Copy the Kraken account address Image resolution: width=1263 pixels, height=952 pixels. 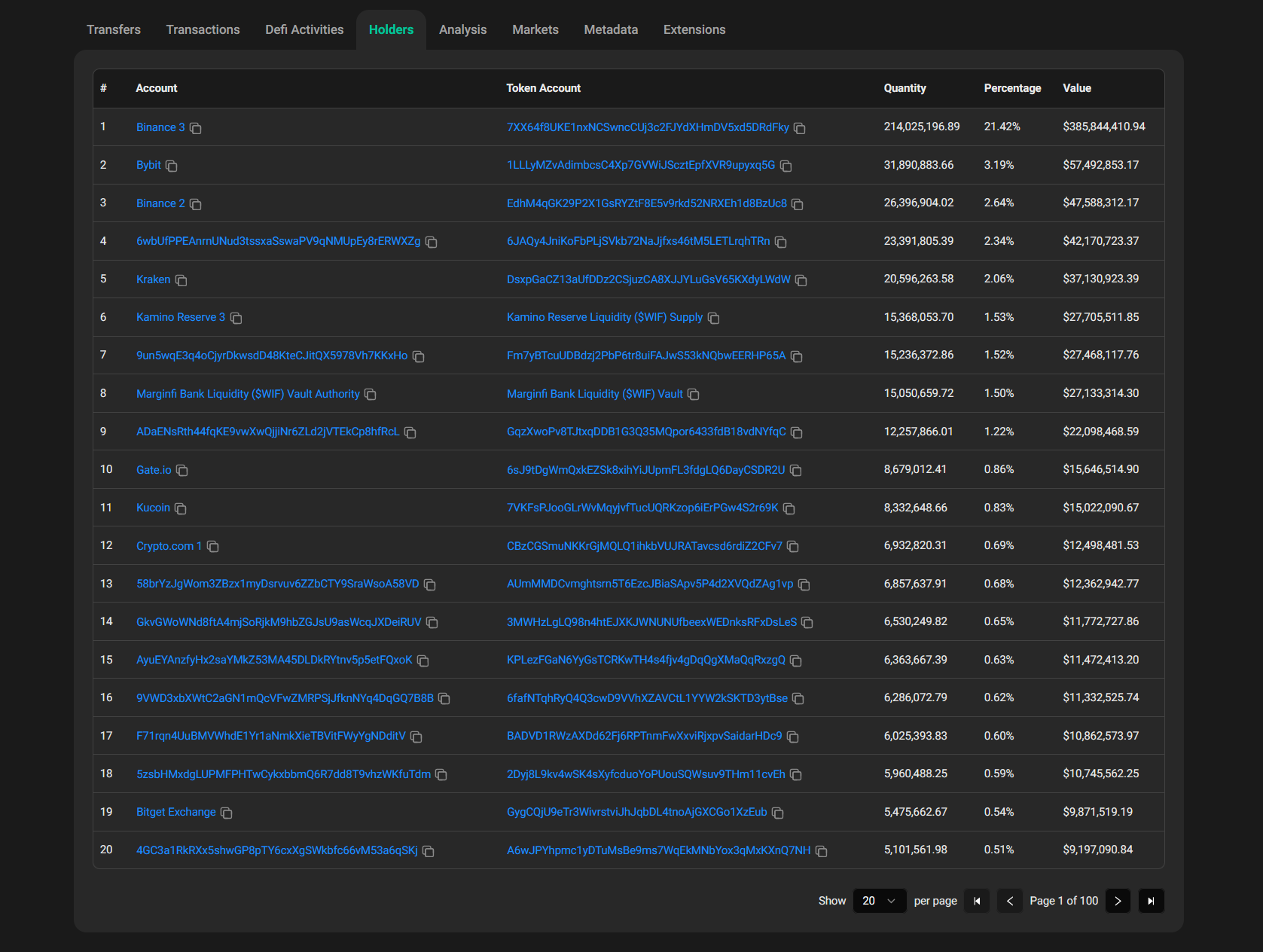[182, 280]
